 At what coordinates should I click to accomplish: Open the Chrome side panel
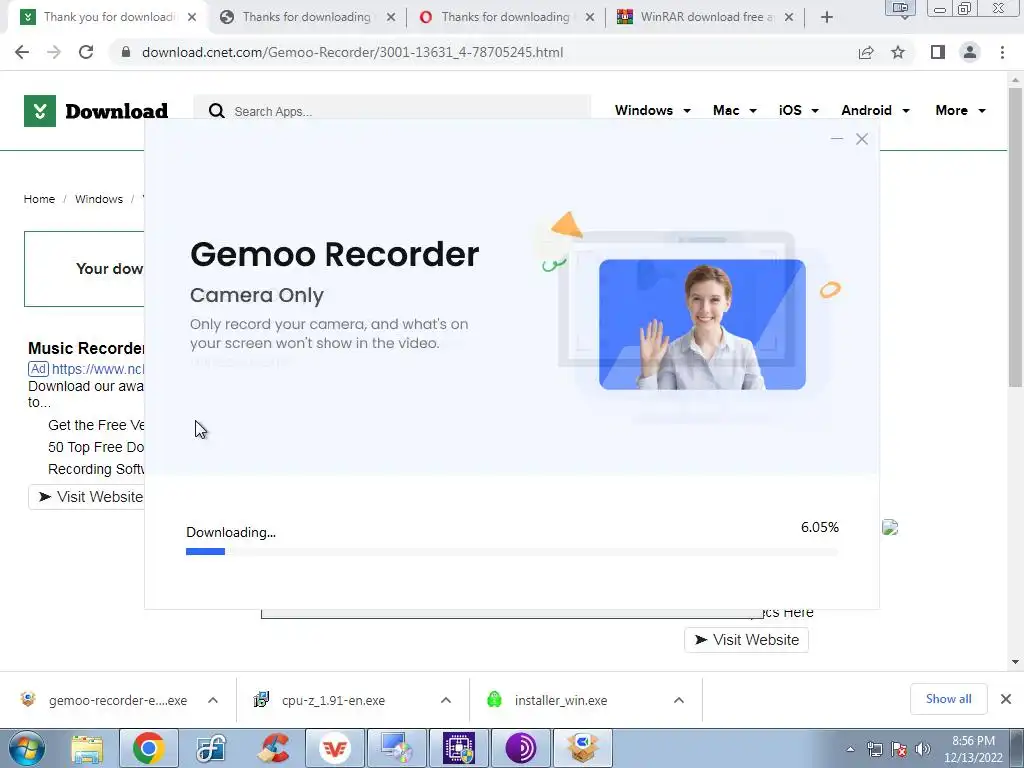point(938,52)
